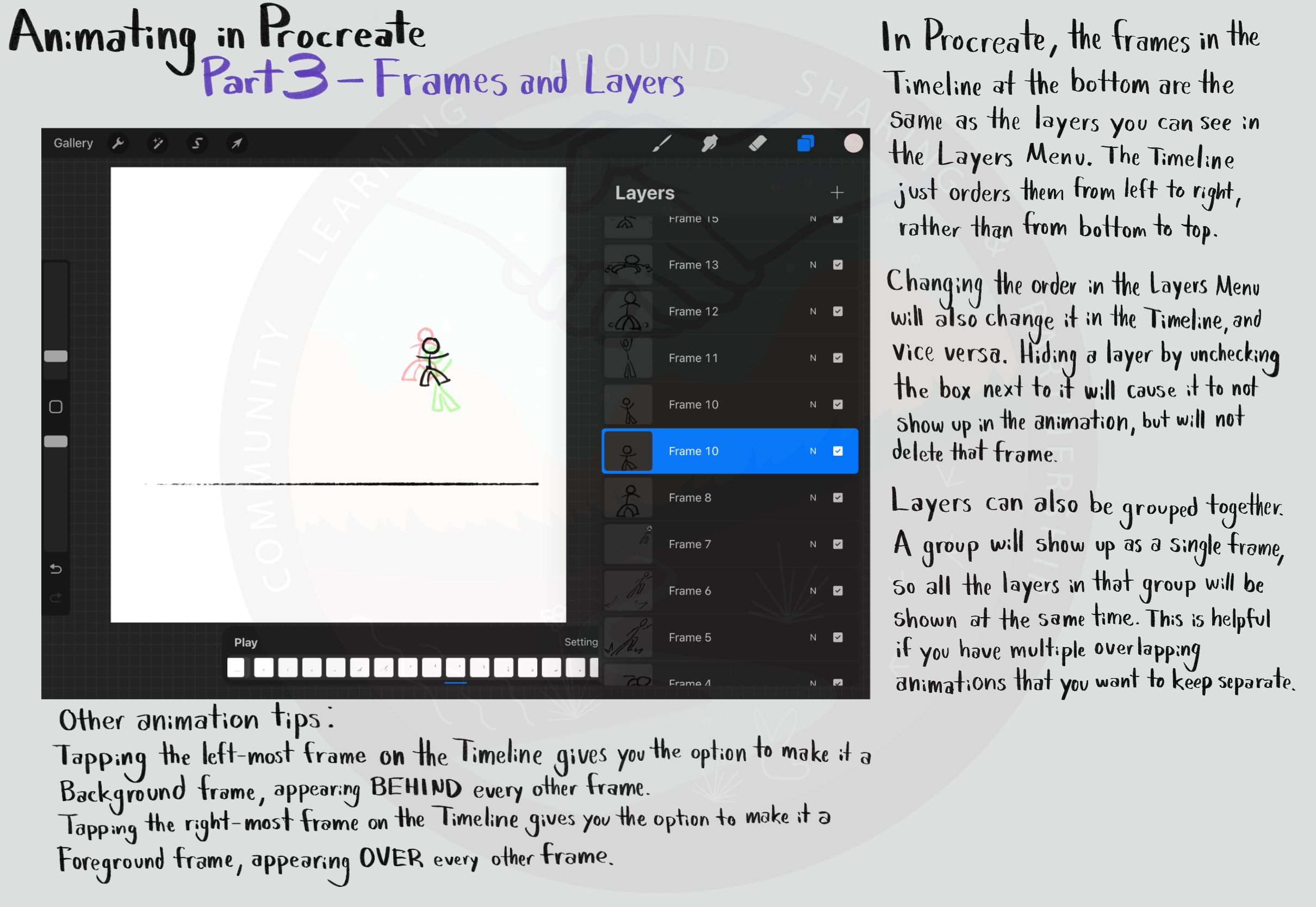Click the blue highlighted Frame 10 label
This screenshot has height=907, width=1316.
click(693, 451)
